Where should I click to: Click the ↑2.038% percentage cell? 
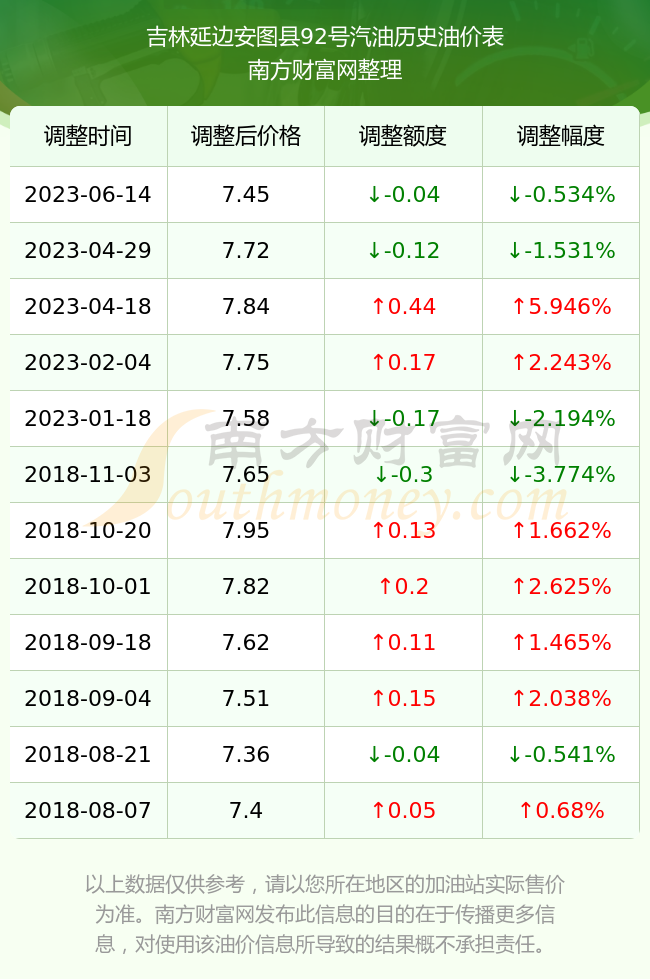[x=561, y=698]
